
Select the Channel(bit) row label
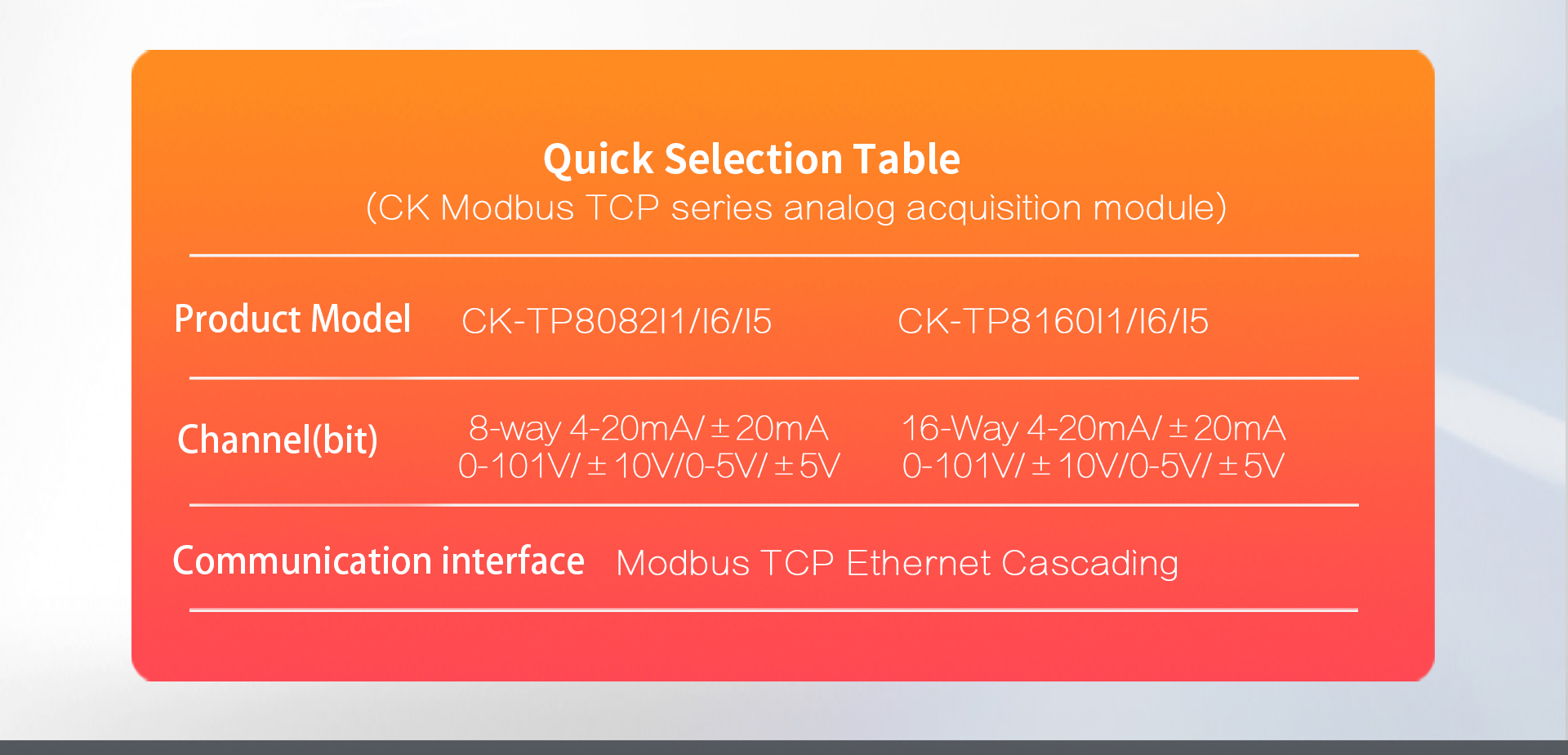(x=278, y=440)
